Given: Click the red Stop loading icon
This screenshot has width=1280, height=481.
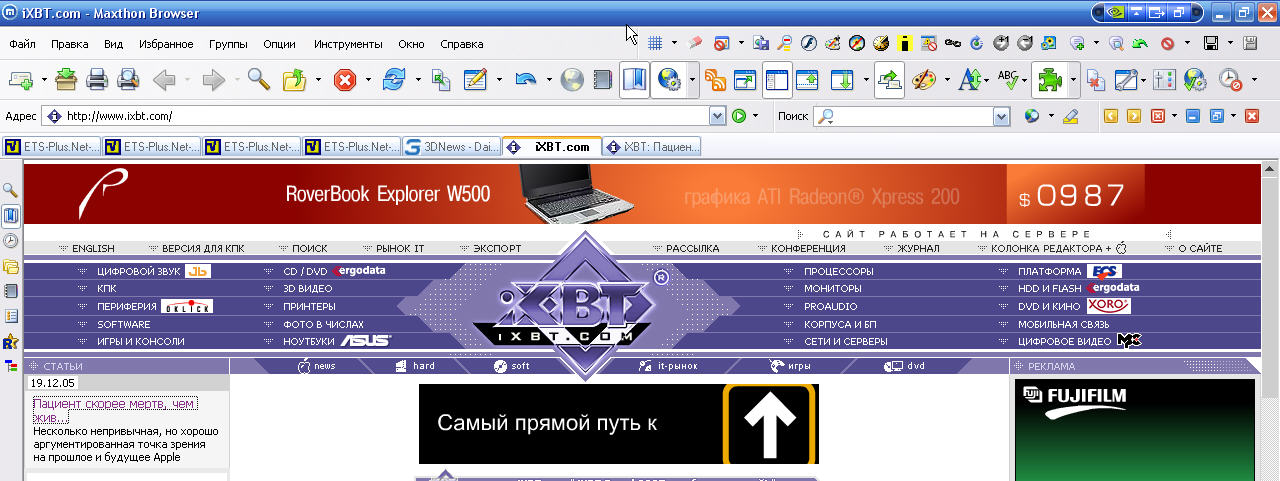Looking at the screenshot, I should coord(345,80).
